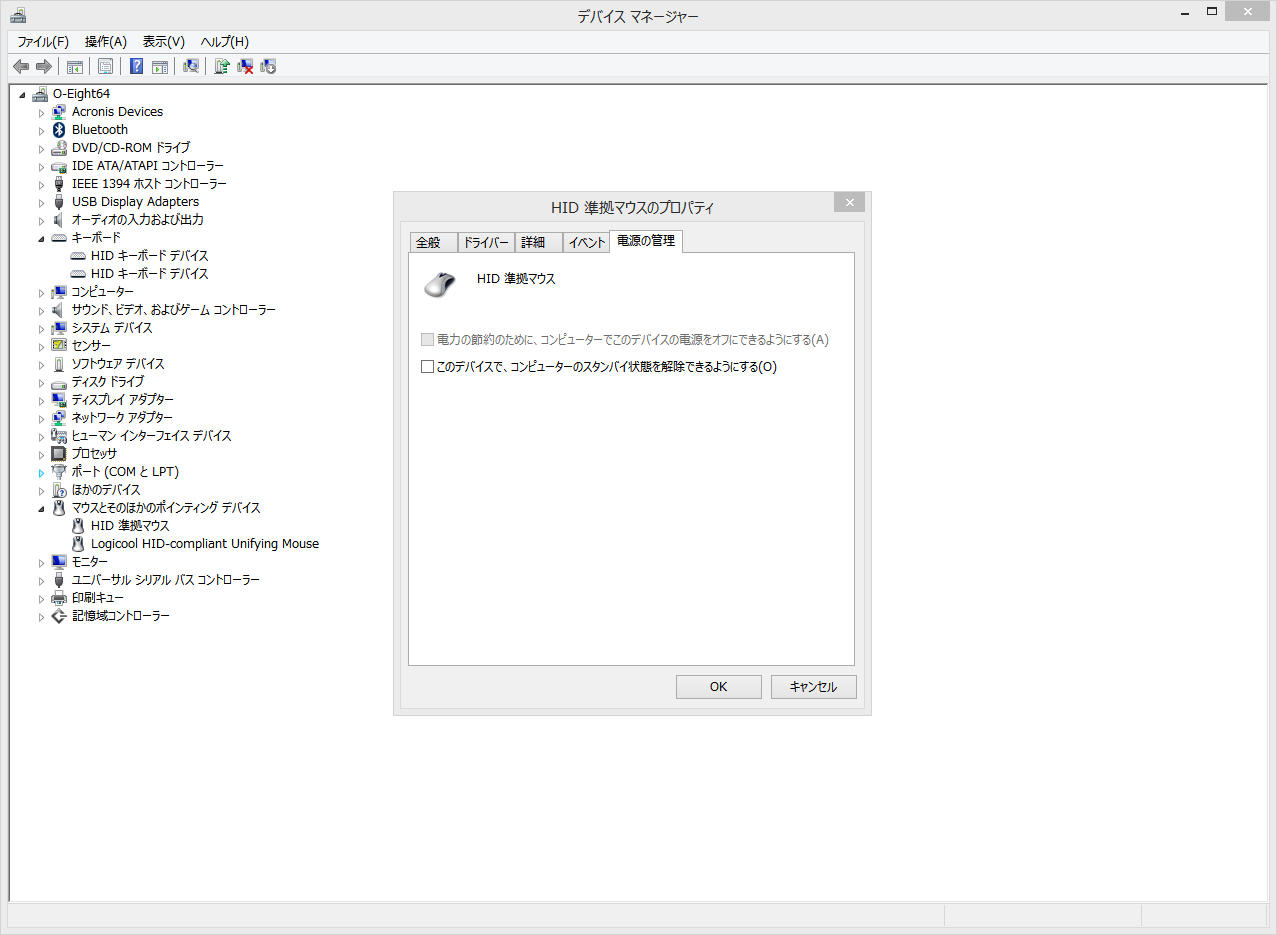The image size is (1277, 935).
Task: Select Logicool HID-compliant Unifying Mouse
Action: pos(204,544)
